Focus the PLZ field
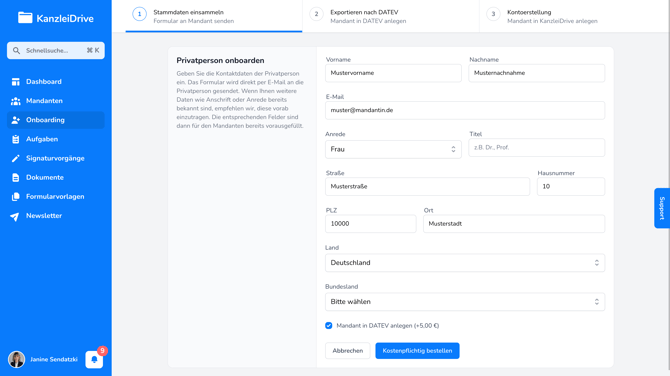The height and width of the screenshot is (376, 670). 370,224
